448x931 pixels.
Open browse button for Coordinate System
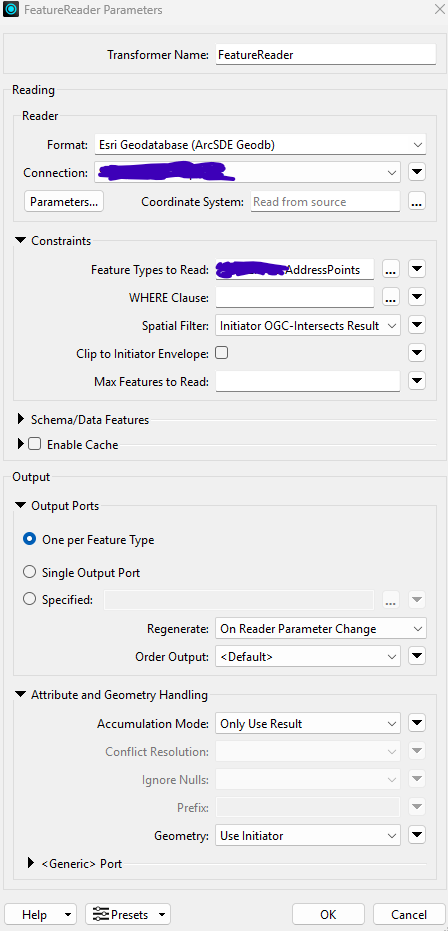click(x=417, y=202)
